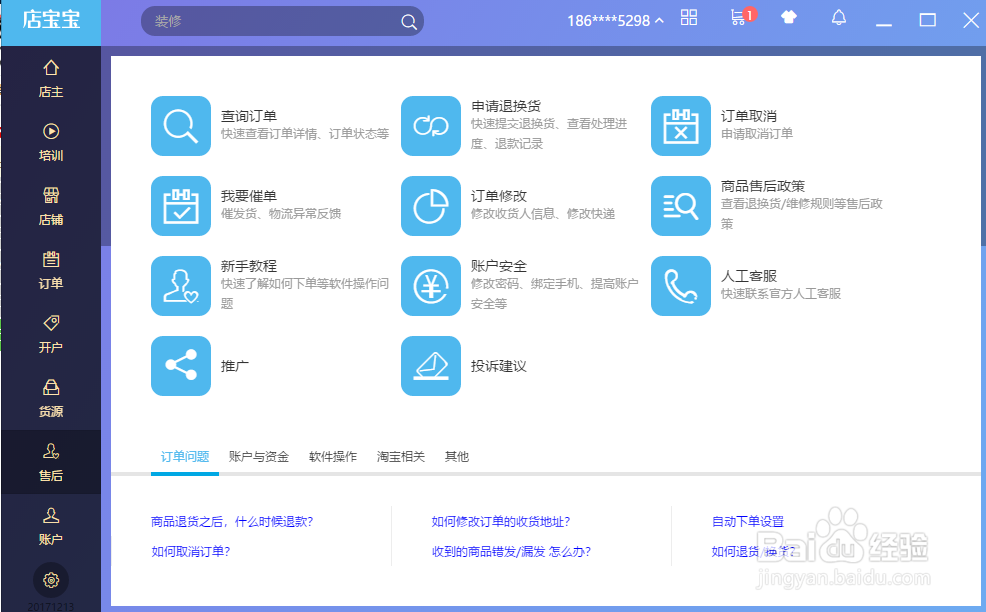Click the 人工客服 title text
Image resolution: width=986 pixels, height=612 pixels.
[748, 276]
